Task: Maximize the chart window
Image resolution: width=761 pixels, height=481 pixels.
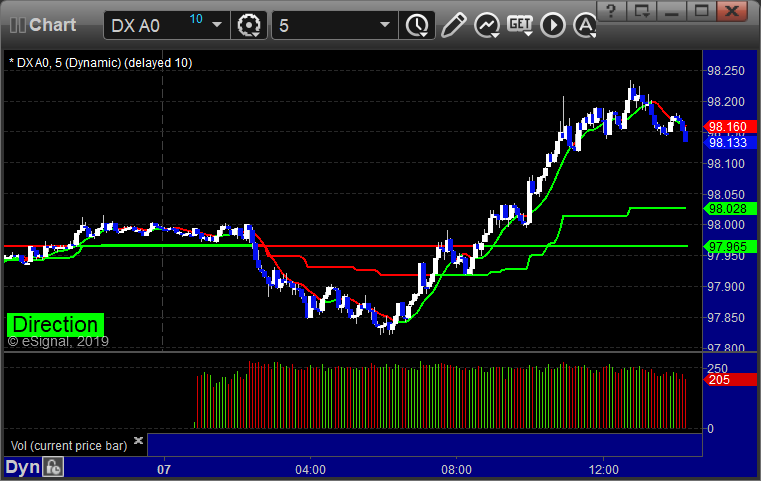Action: (x=701, y=11)
